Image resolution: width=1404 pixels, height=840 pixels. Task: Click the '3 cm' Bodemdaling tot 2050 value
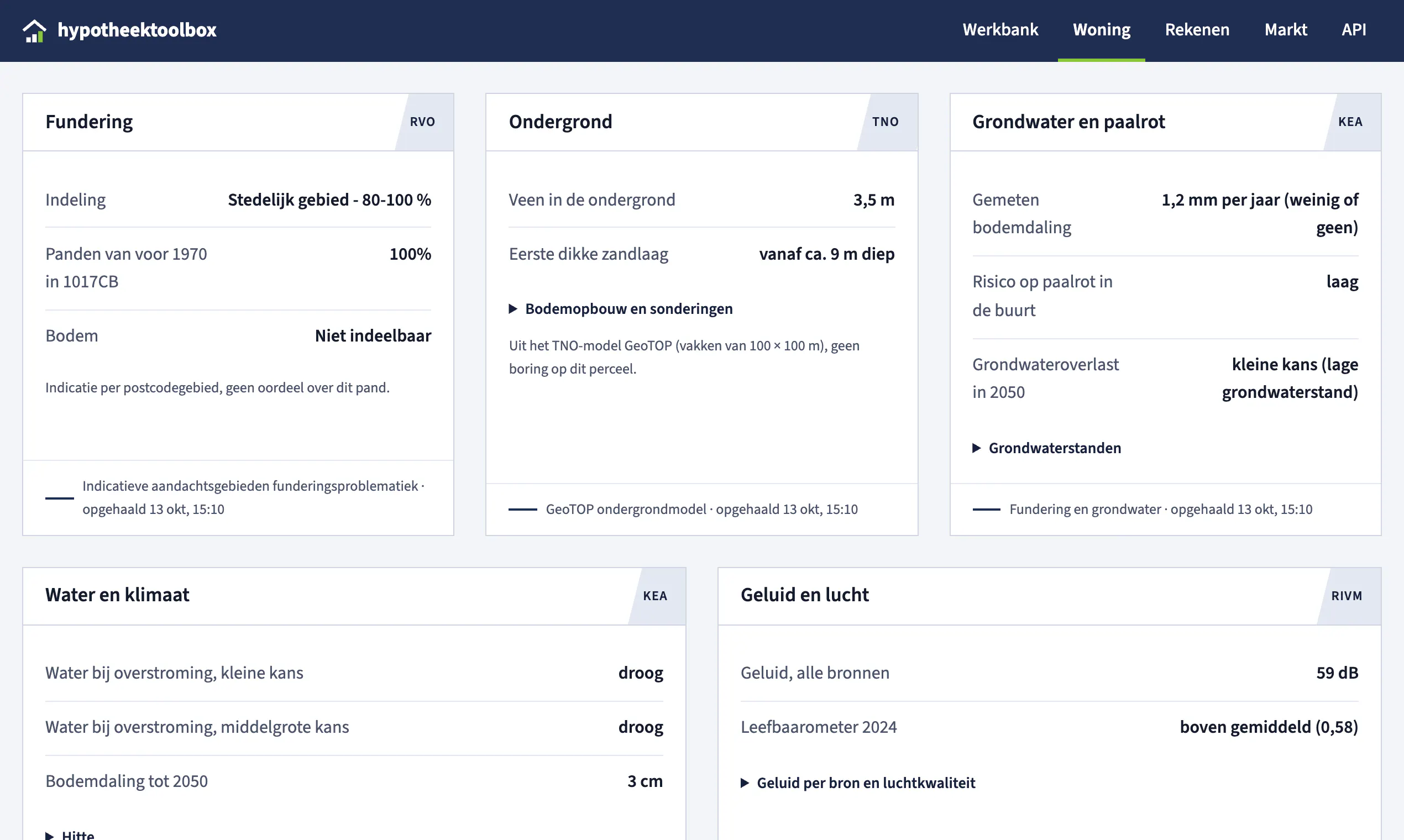[646, 781]
